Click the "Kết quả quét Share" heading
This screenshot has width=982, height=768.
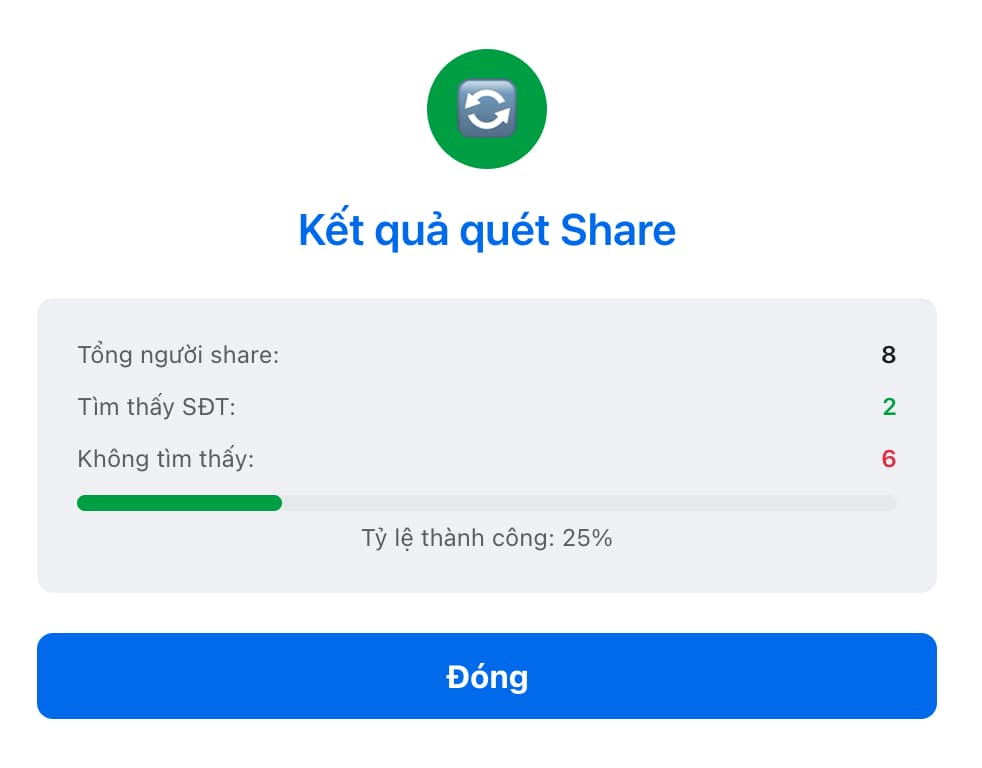pos(487,231)
